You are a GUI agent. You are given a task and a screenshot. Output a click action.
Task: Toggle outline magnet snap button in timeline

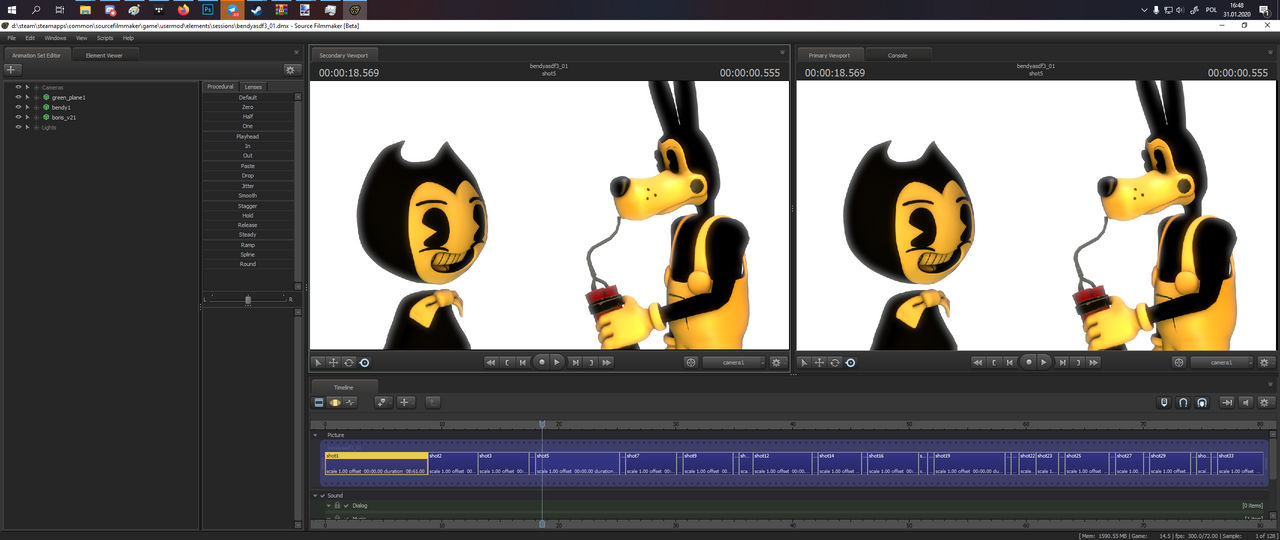point(1183,402)
